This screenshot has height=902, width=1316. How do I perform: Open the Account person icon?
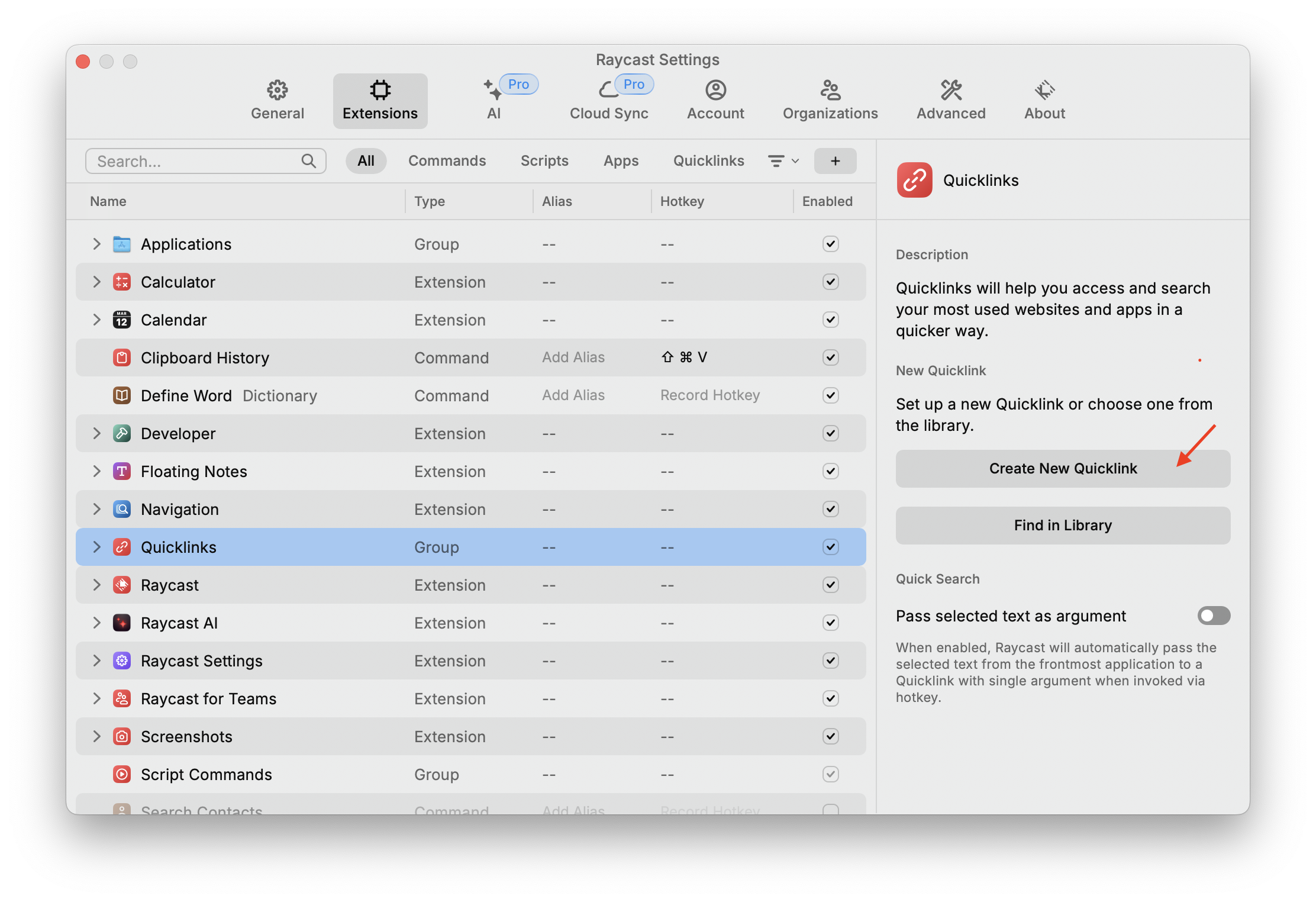point(715,91)
